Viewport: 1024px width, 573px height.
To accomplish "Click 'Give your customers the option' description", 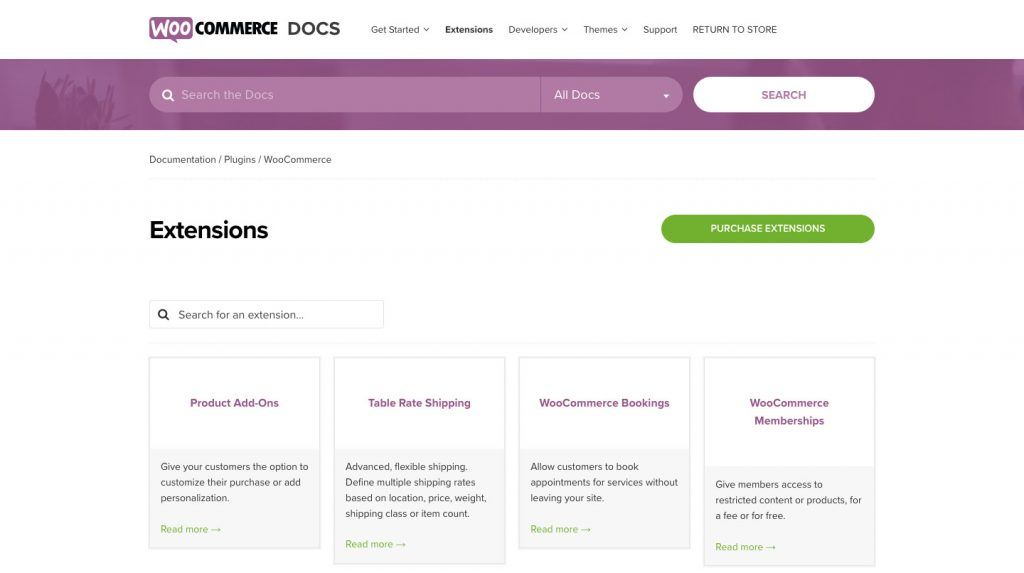I will pyautogui.click(x=234, y=482).
